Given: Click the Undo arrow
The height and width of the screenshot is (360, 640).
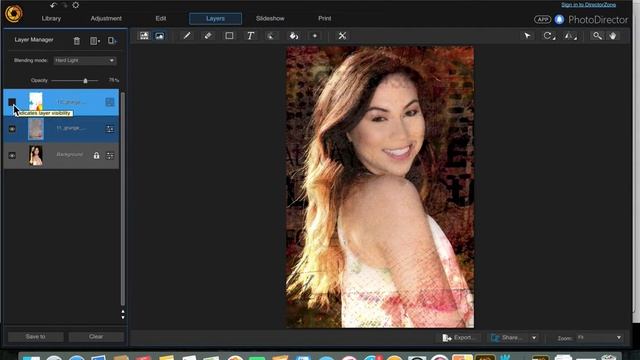Looking at the screenshot, I should pos(53,5).
